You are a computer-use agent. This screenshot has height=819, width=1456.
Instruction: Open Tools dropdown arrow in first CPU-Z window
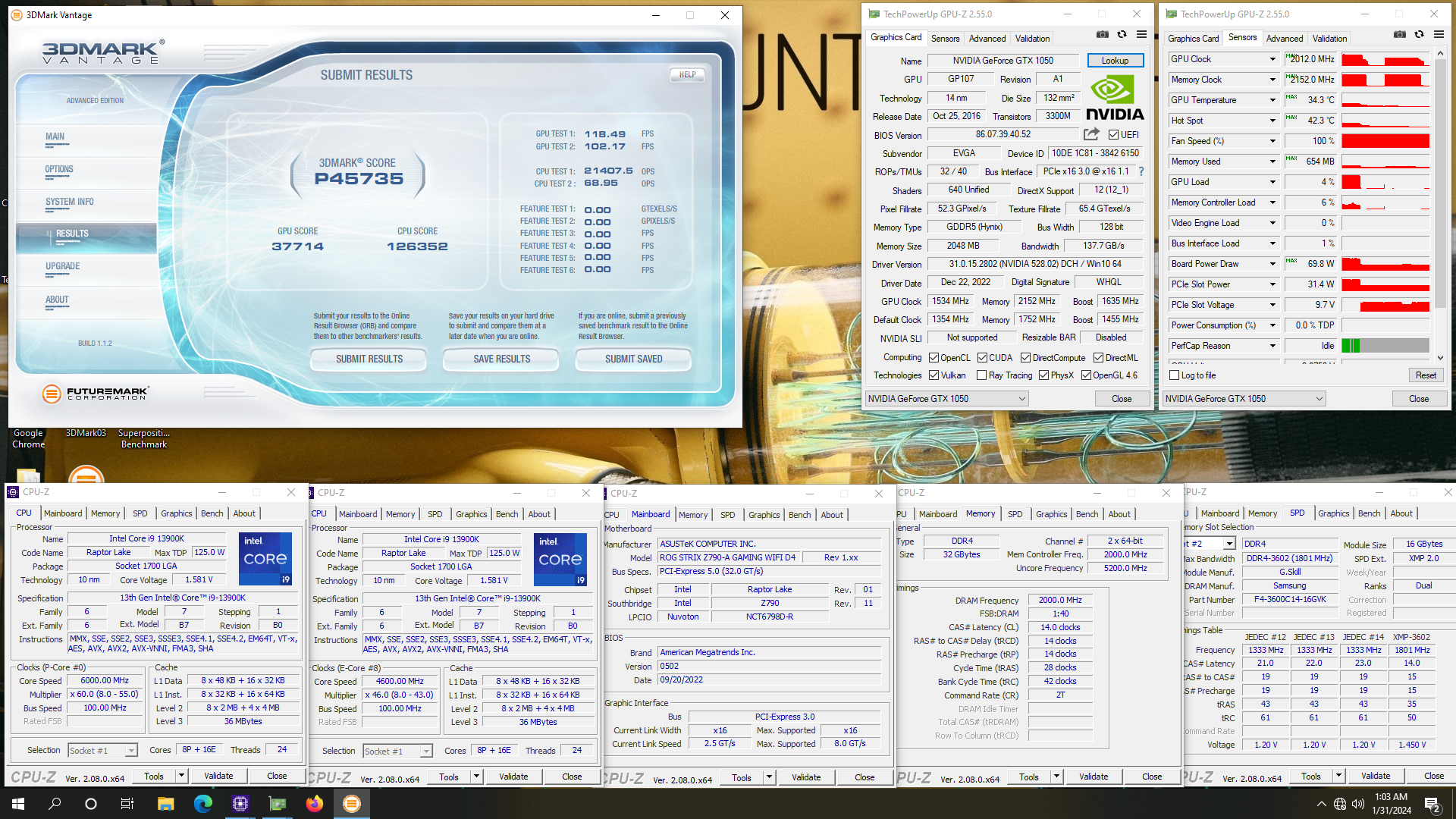(x=181, y=776)
